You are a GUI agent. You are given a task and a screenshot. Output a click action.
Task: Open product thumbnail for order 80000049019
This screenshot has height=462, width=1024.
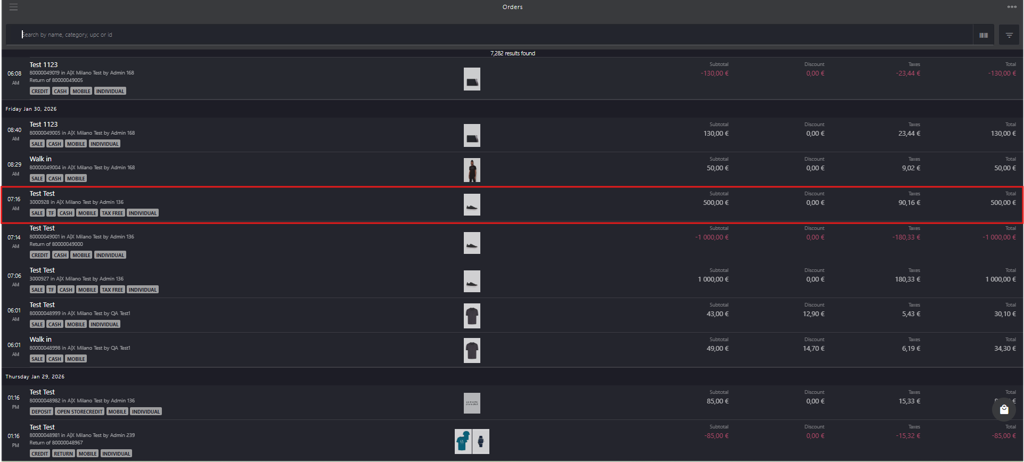[472, 79]
